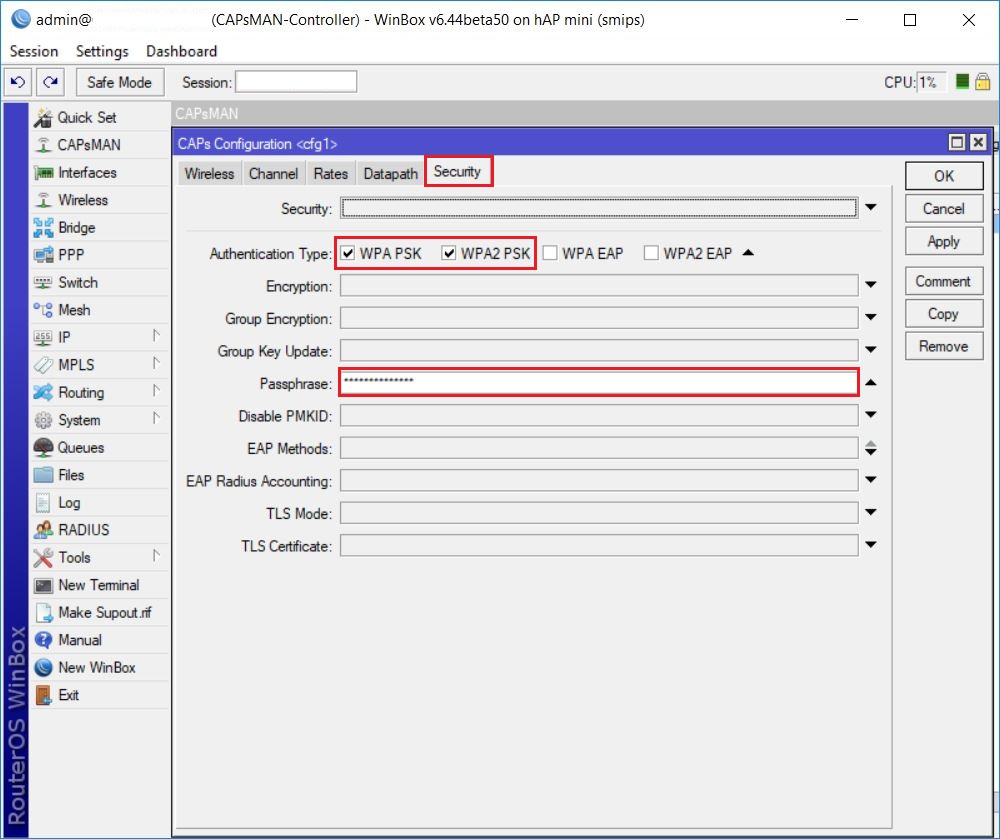The height and width of the screenshot is (839, 1000).
Task: Collapse the Authentication Type field arrow
Action: click(x=749, y=253)
